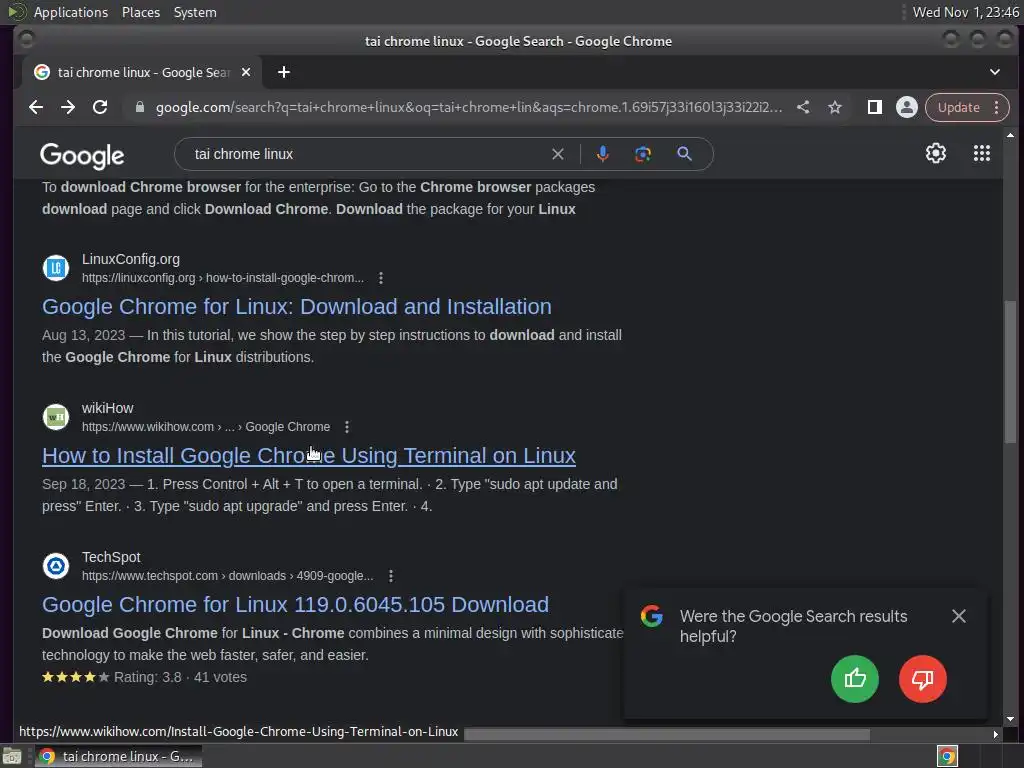
Task: Open Google quick settings gear
Action: coord(935,153)
